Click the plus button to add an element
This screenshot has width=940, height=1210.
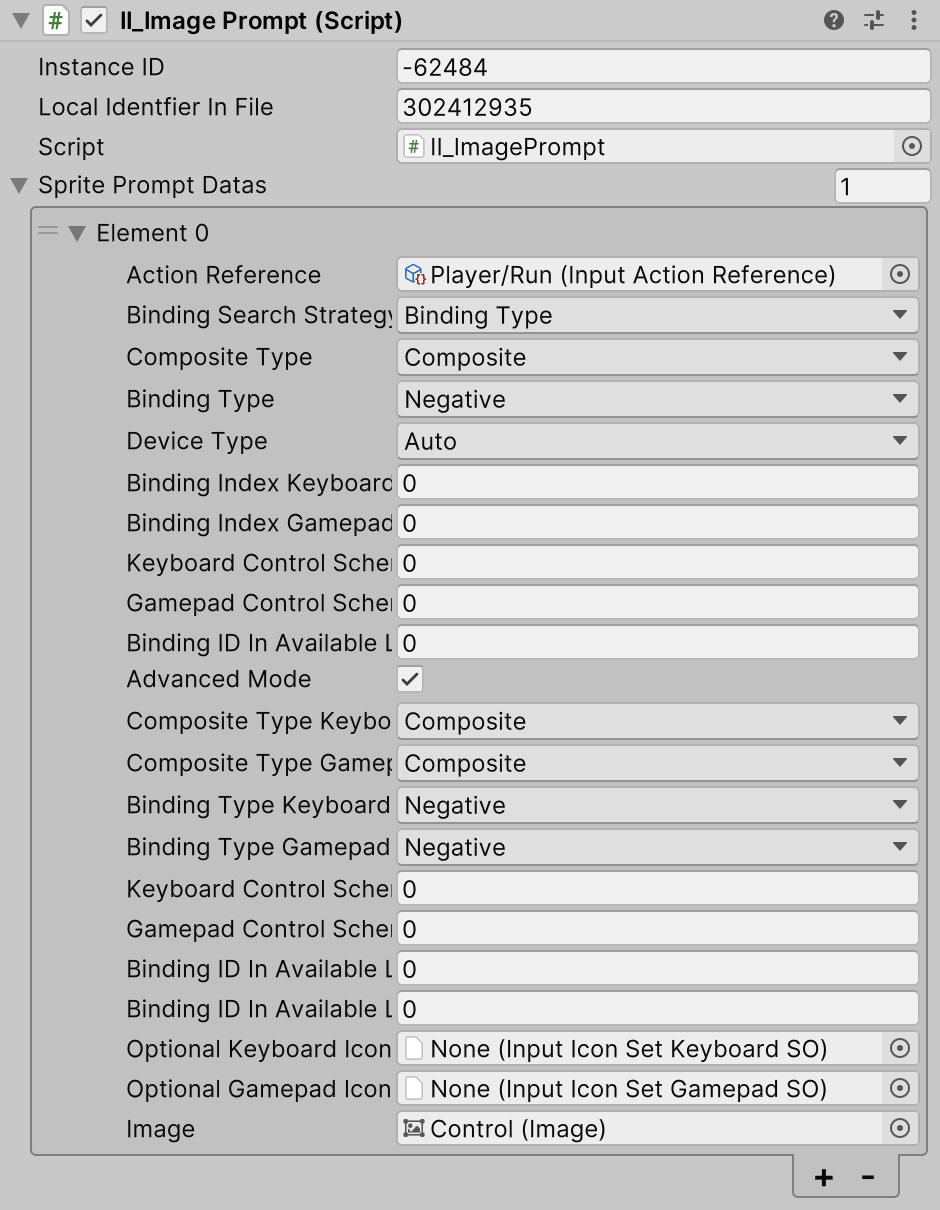click(823, 1177)
